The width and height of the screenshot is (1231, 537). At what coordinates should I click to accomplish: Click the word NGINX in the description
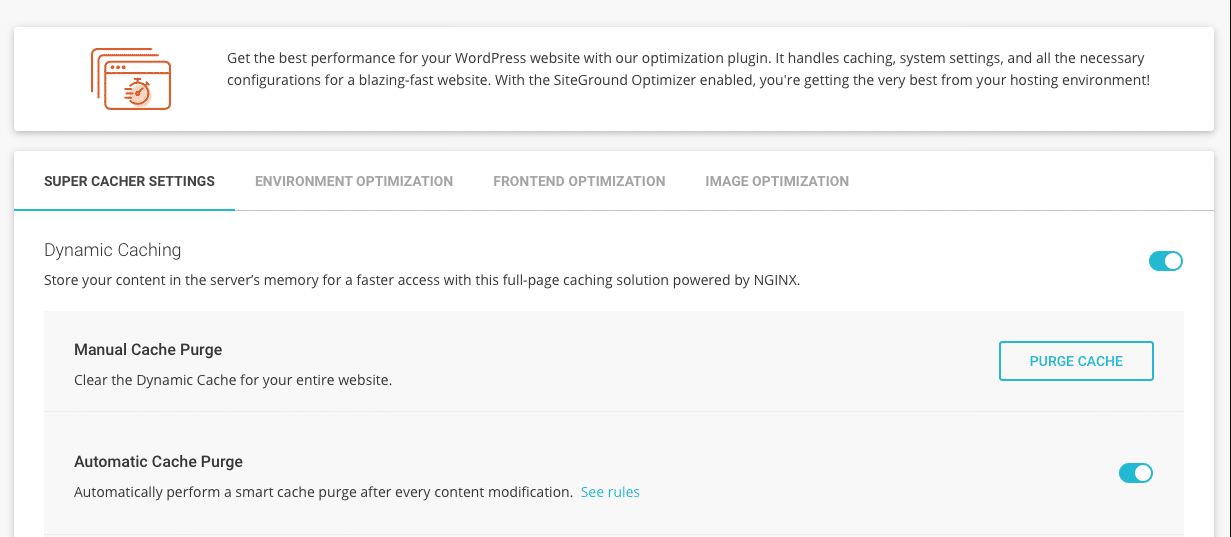click(775, 280)
